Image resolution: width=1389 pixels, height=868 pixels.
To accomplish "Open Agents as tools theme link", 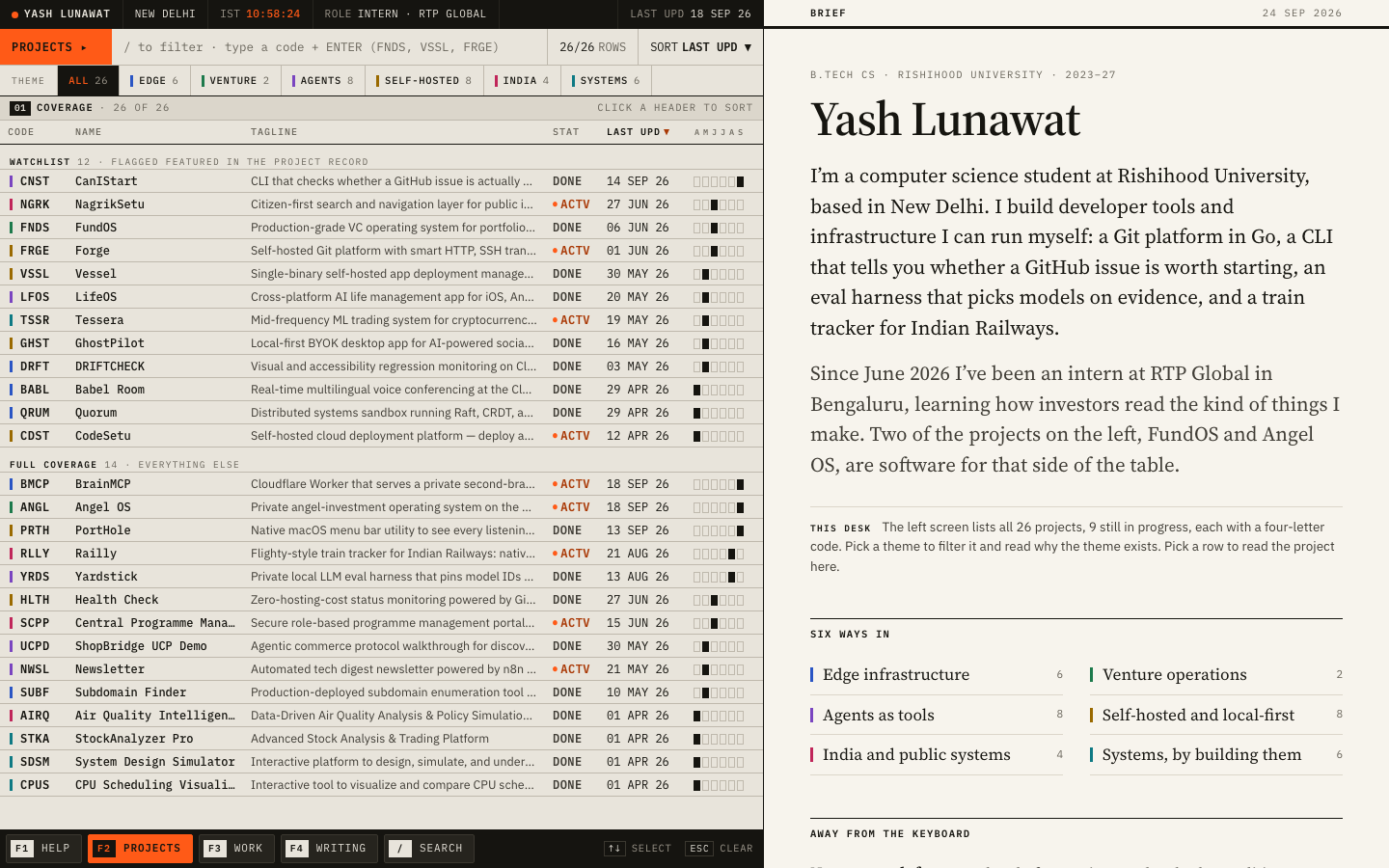I will 937,715.
